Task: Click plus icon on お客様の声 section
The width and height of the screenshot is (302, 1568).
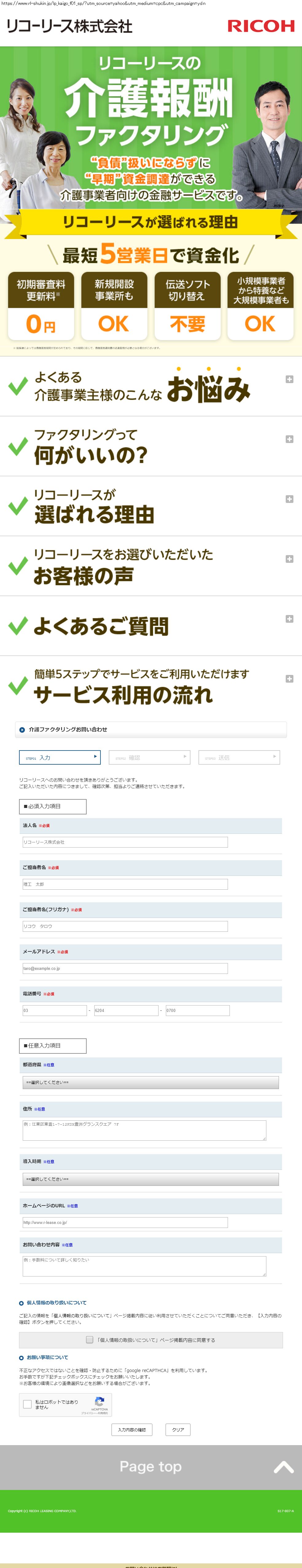Action: (x=289, y=559)
